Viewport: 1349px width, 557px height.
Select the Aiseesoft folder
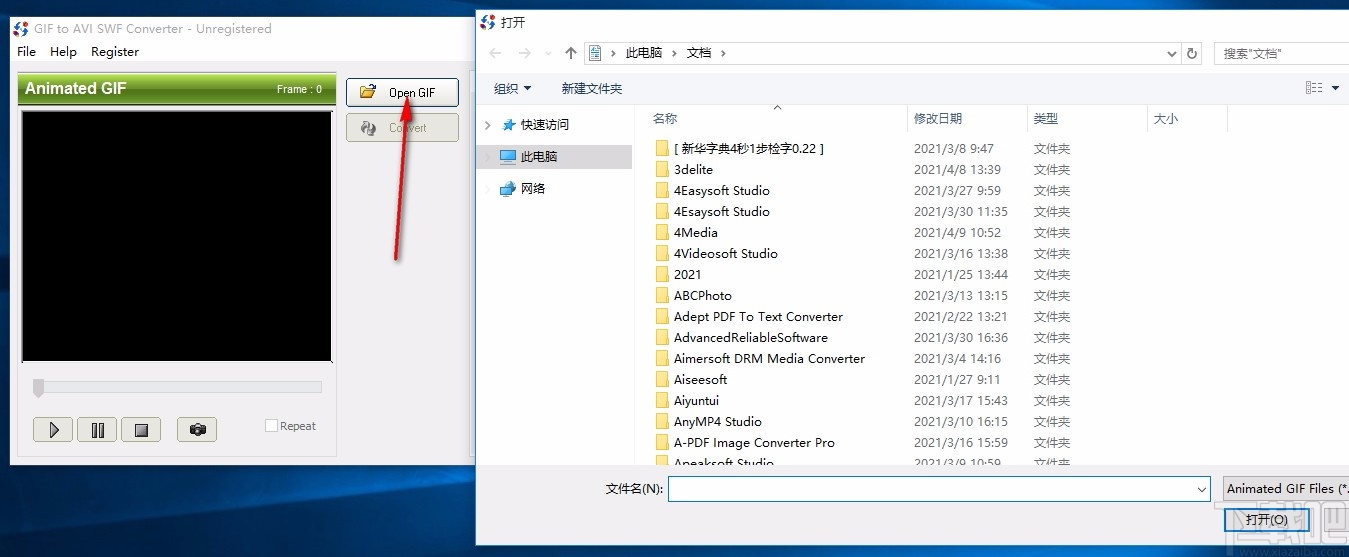[x=701, y=379]
